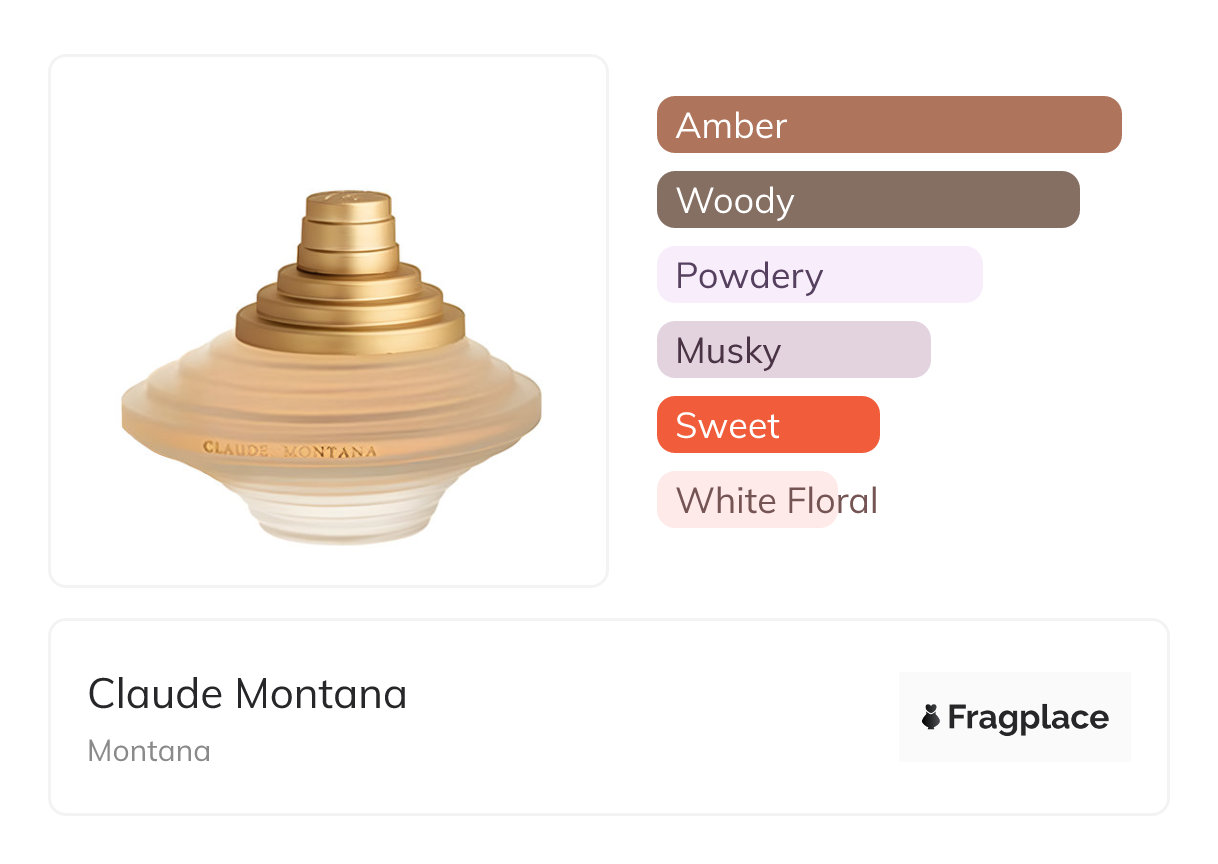Select the White Floral accord bar

745,500
